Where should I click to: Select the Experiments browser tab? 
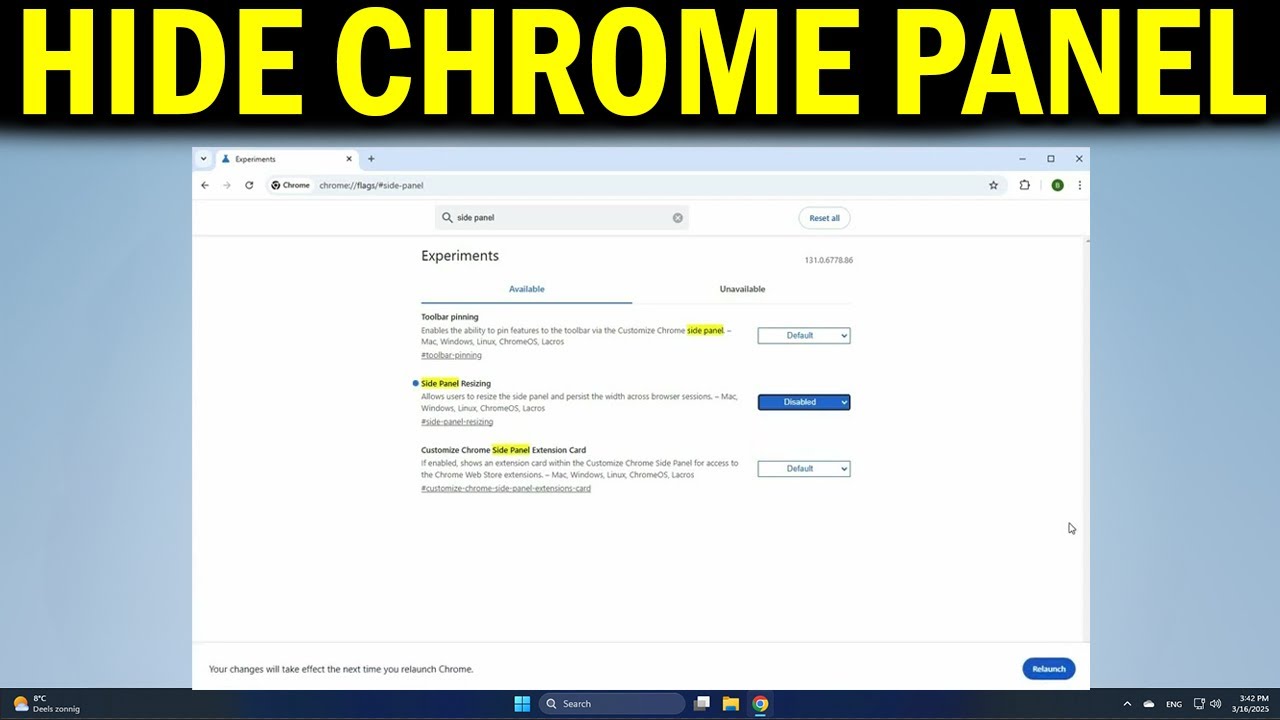[286, 158]
